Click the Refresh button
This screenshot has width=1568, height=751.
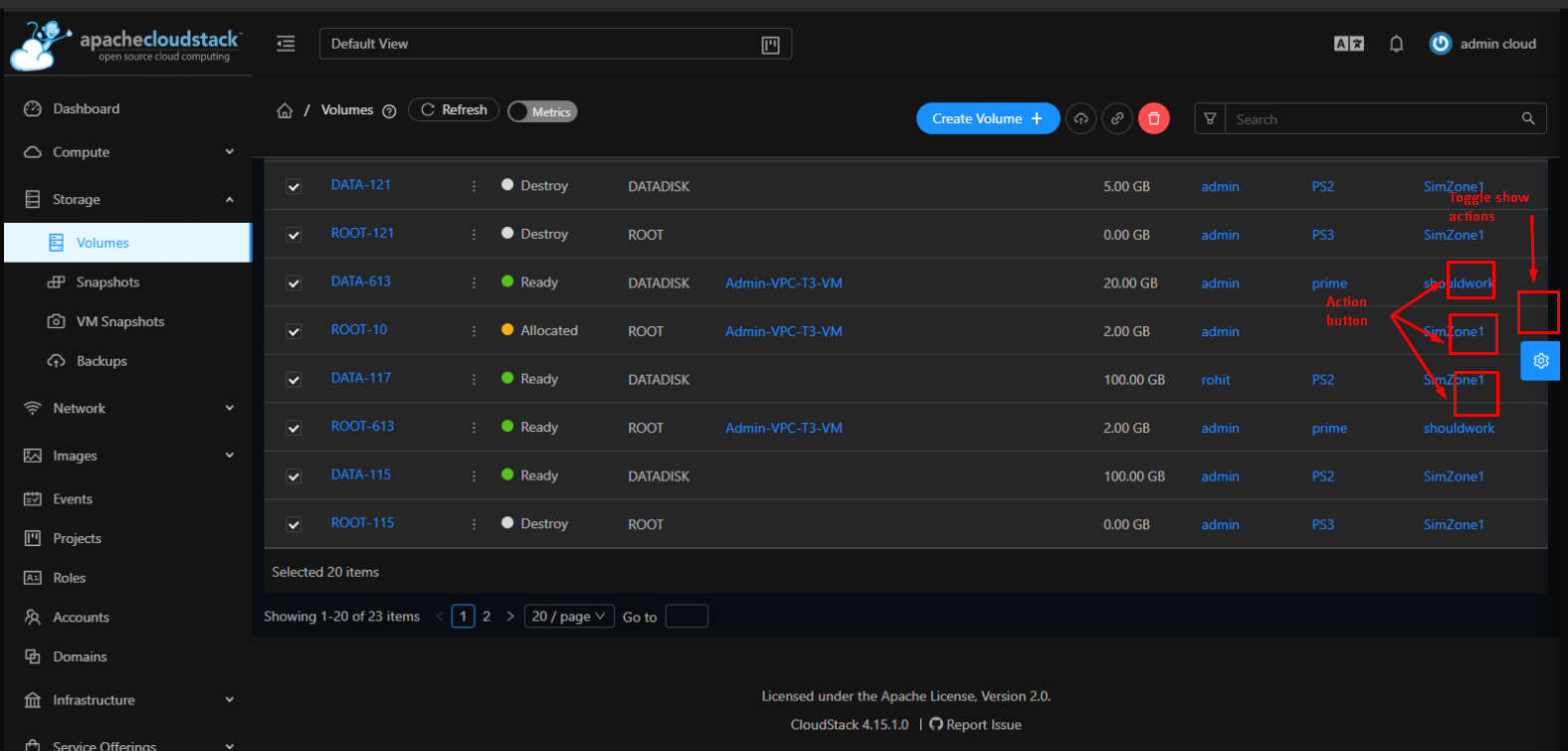click(x=454, y=110)
